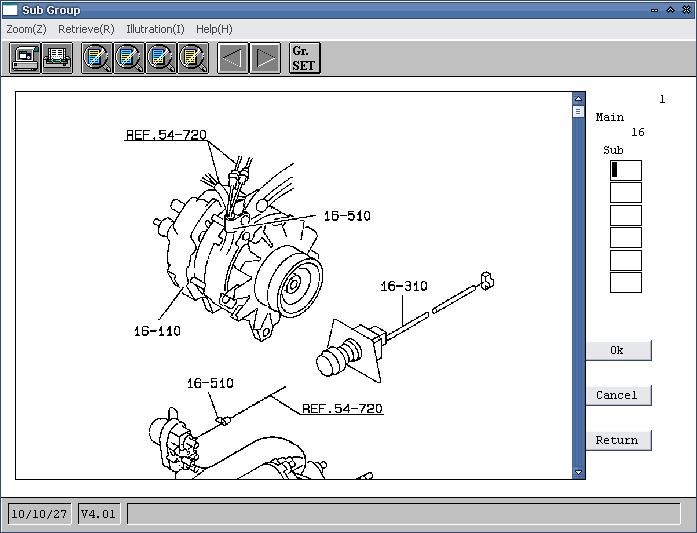This screenshot has width=697, height=533.
Task: Click the fifth Sub input box
Action: click(x=625, y=260)
